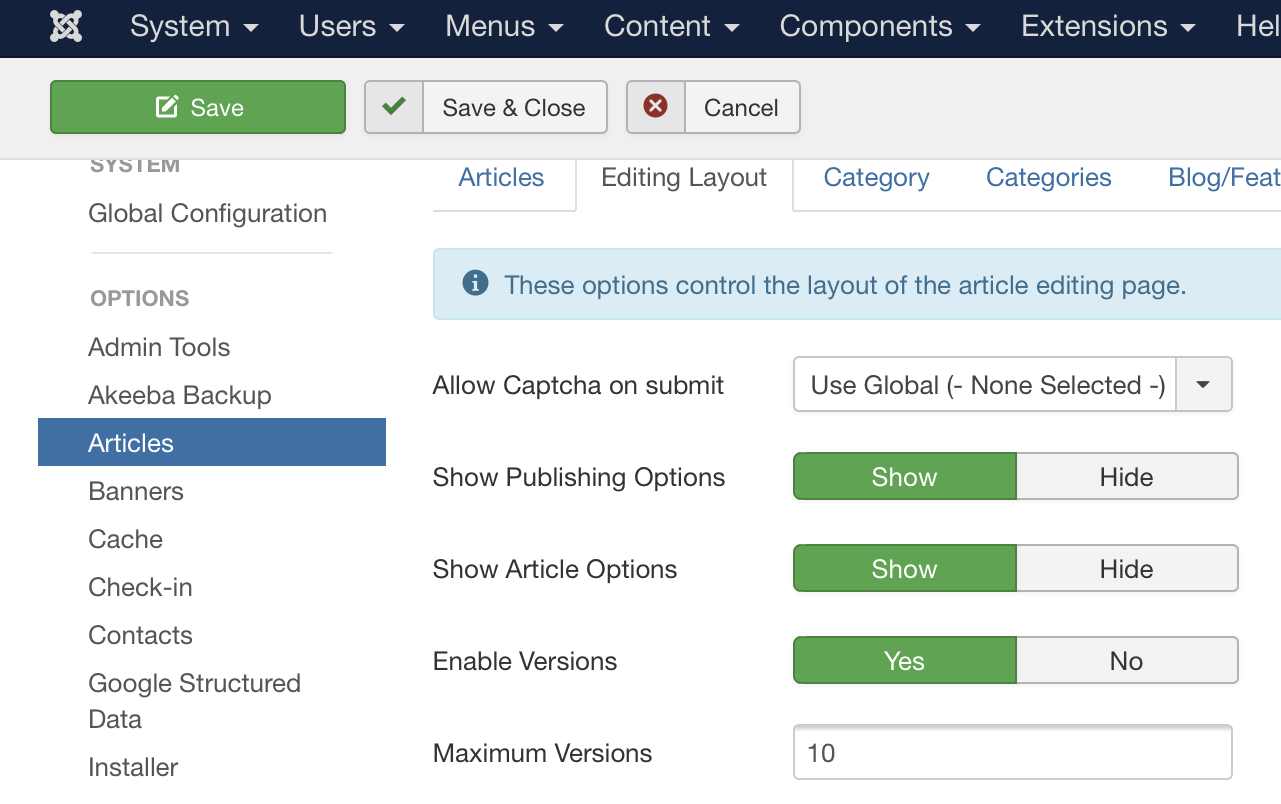Viewport: 1281px width, 804px height.
Task: Click the blue info icon in the notice
Action: point(475,284)
